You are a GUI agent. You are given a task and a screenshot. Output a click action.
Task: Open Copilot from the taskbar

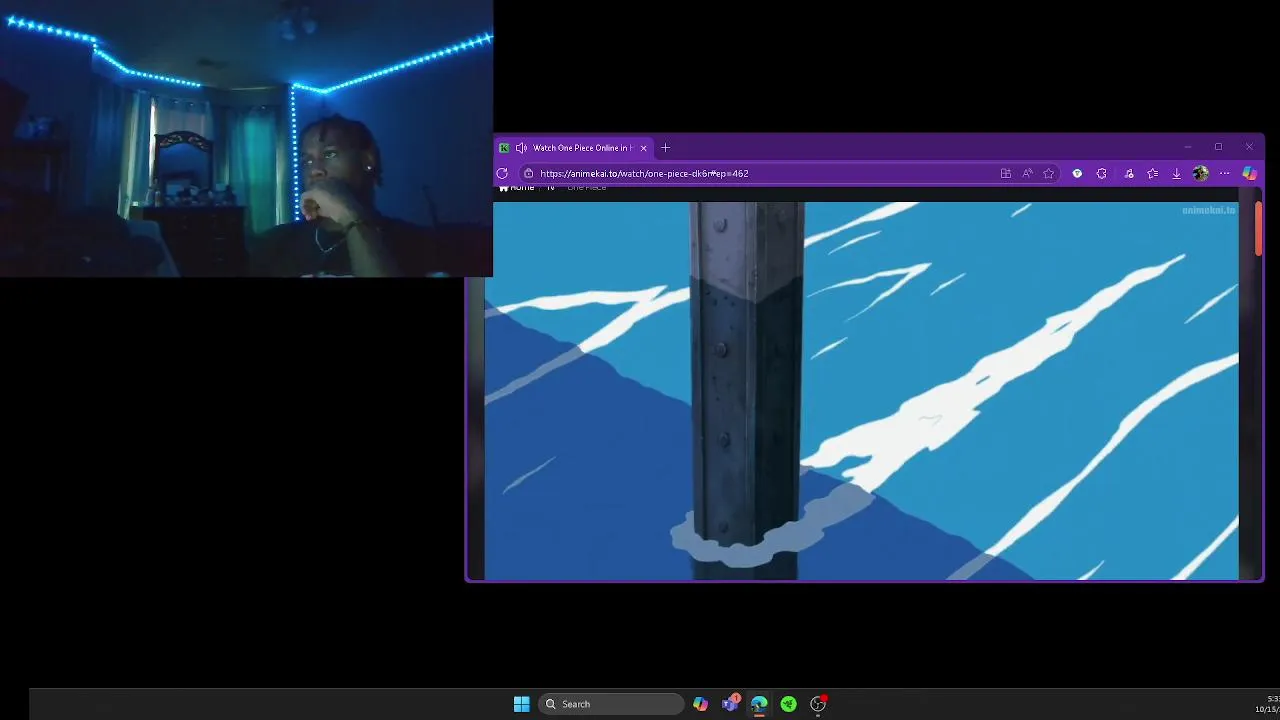coord(700,704)
